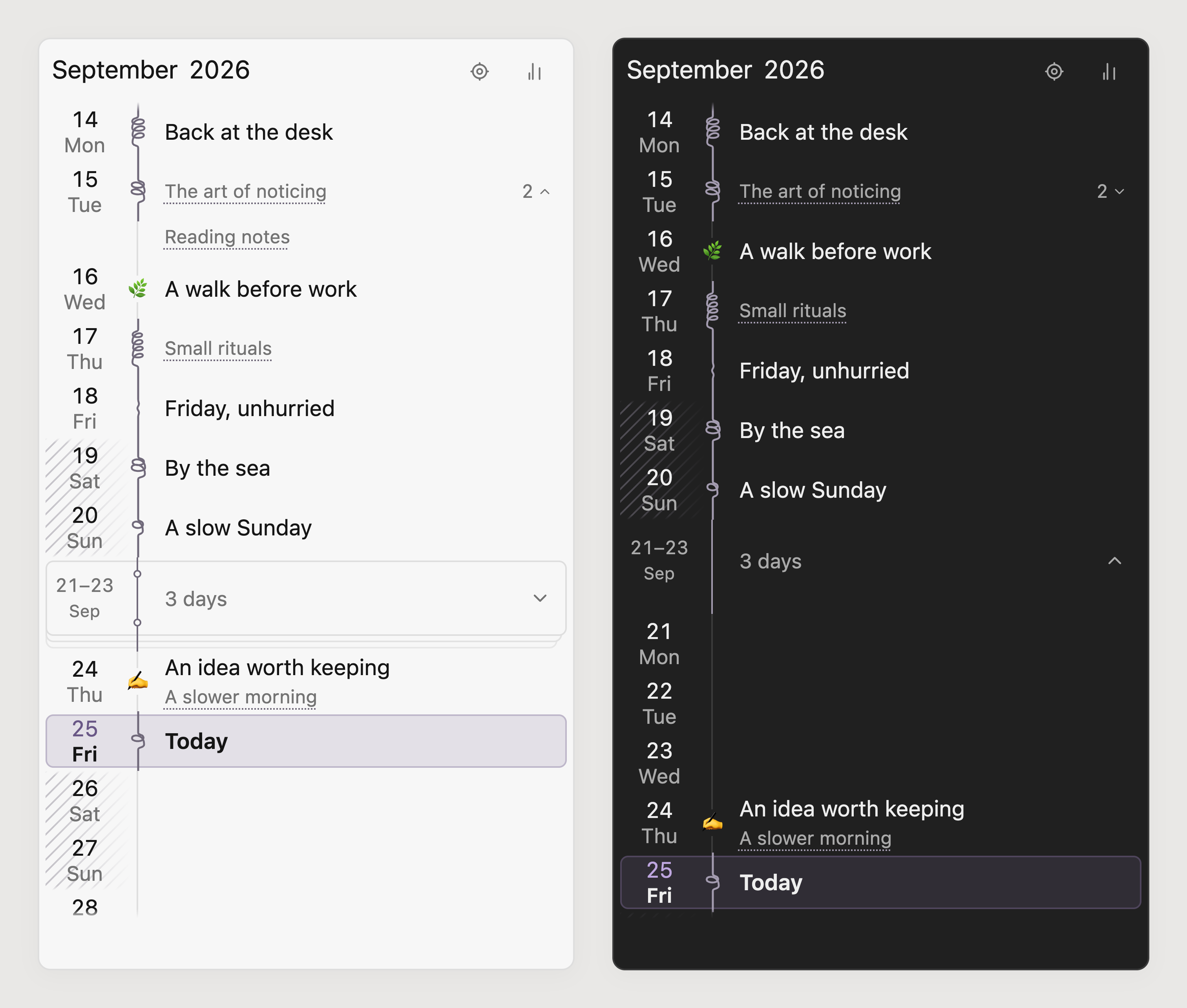Select the highlighted Today row in light panel
The width and height of the screenshot is (1187, 1008).
point(306,741)
